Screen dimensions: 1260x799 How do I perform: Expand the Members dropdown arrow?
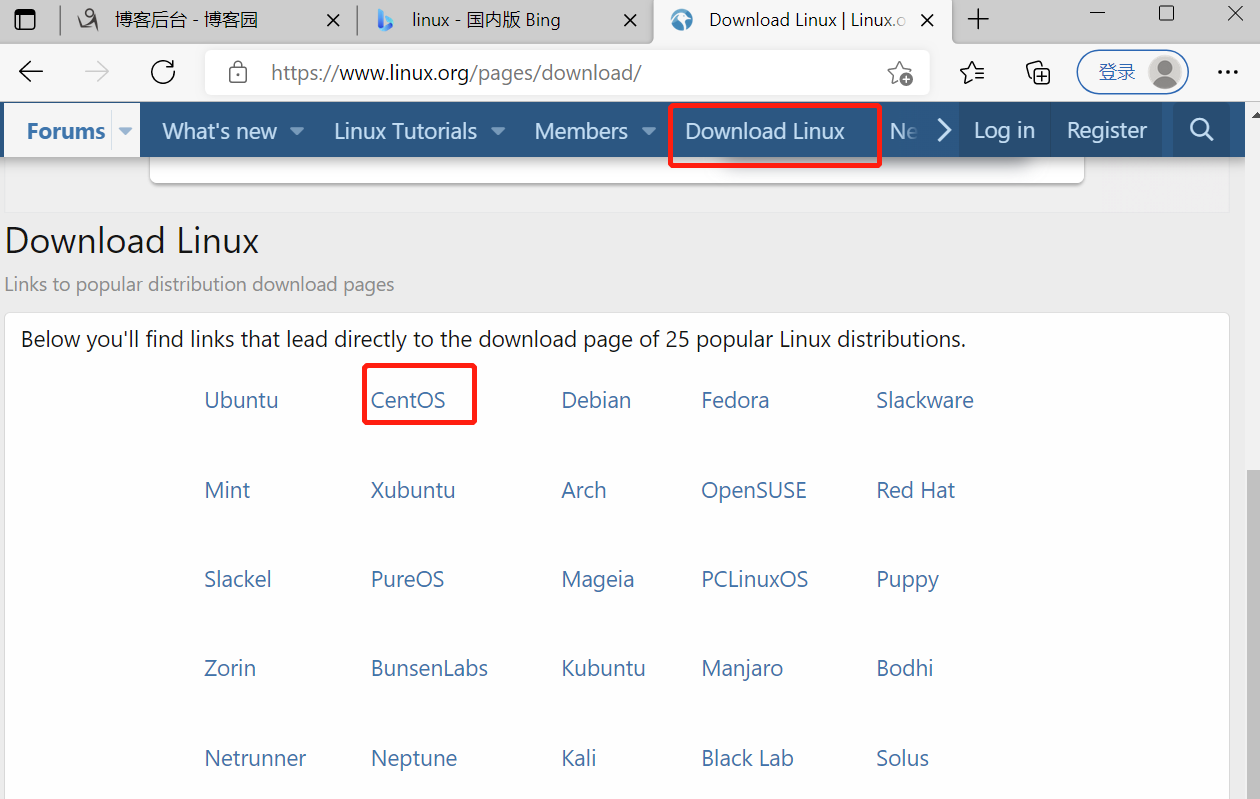click(x=648, y=131)
